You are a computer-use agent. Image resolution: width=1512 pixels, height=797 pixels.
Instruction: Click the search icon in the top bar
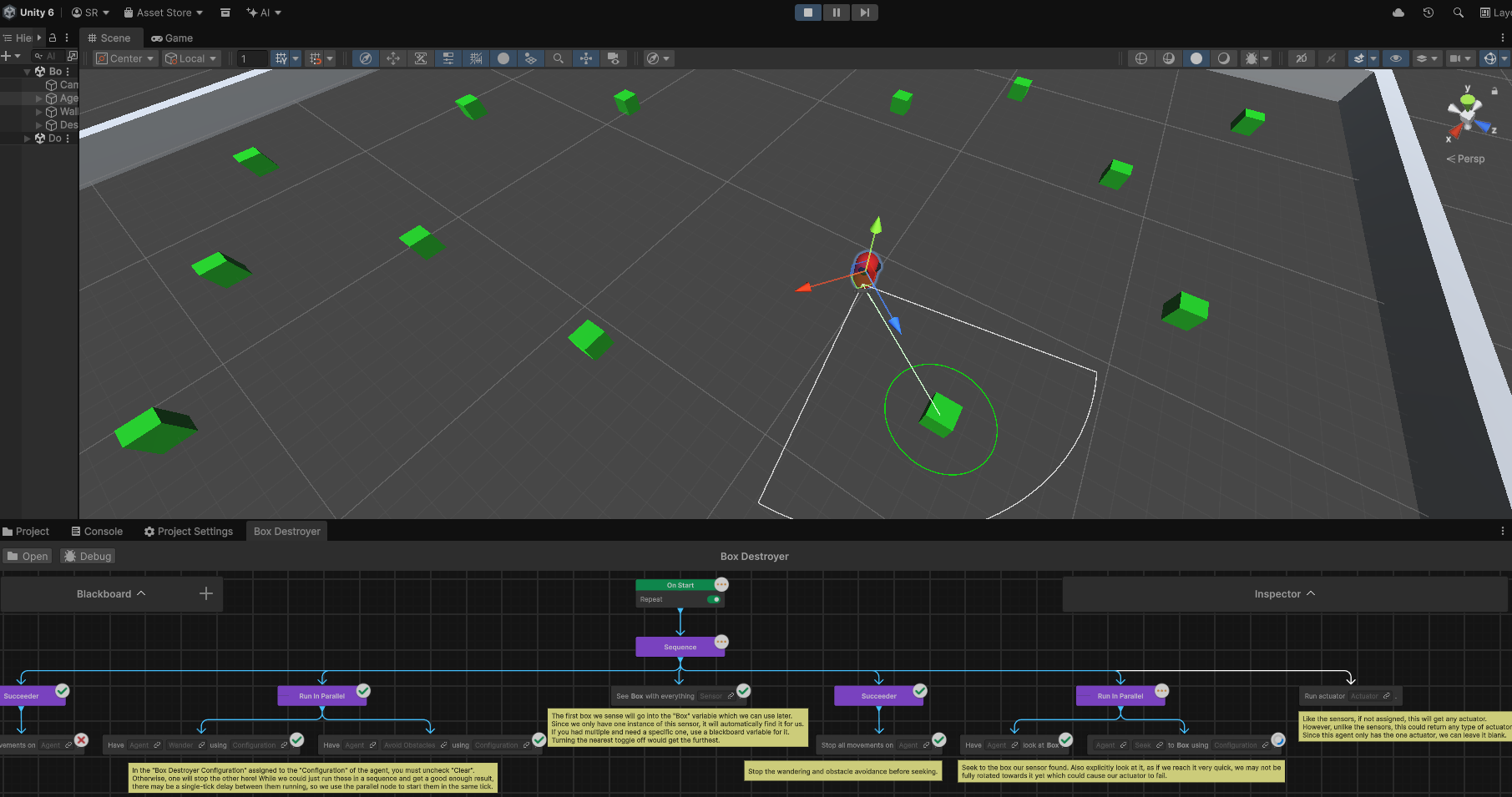pos(1458,13)
